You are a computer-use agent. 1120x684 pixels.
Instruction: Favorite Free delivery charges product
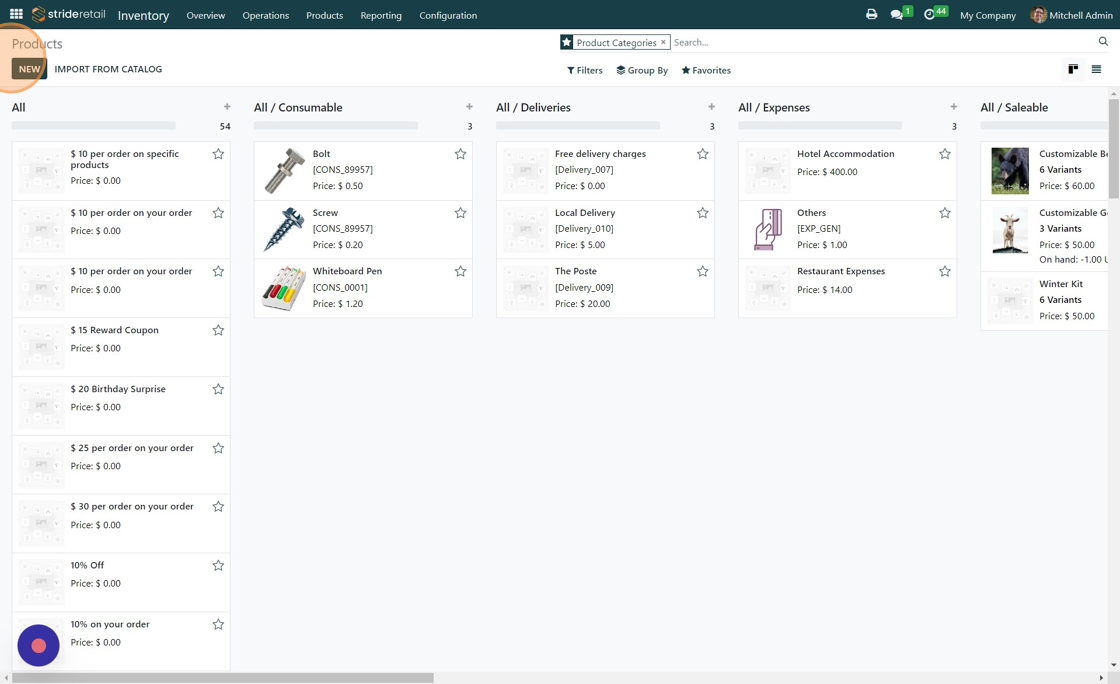[703, 154]
